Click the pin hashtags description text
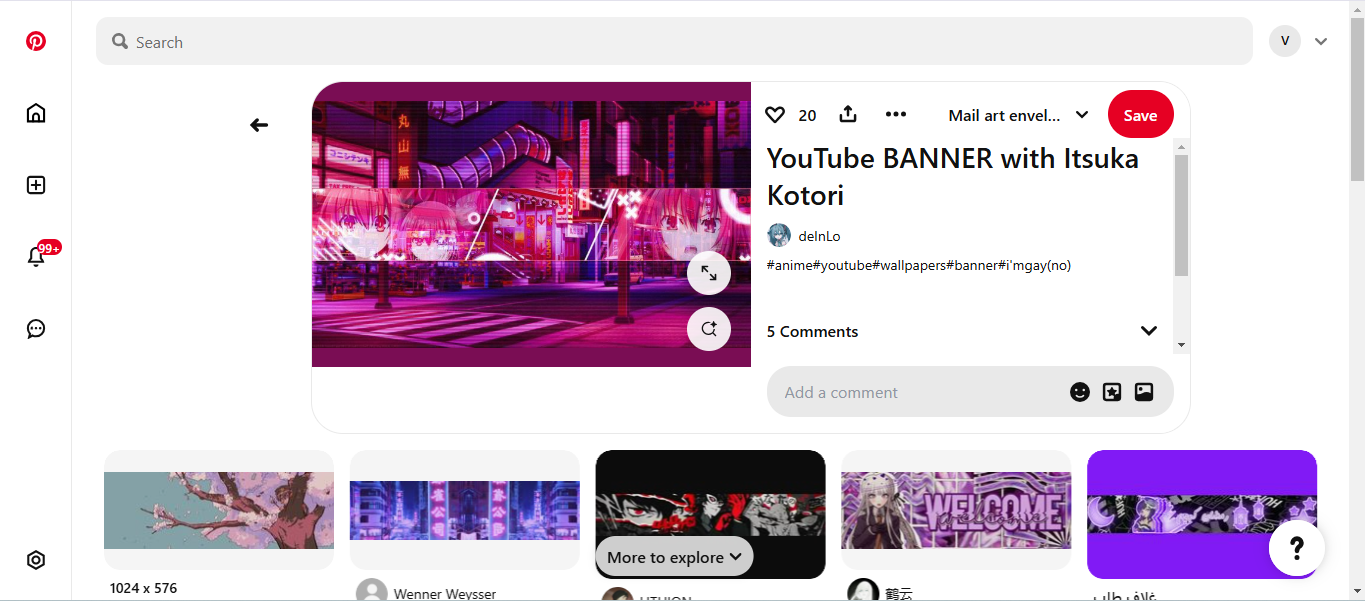1365x601 pixels. (918, 265)
